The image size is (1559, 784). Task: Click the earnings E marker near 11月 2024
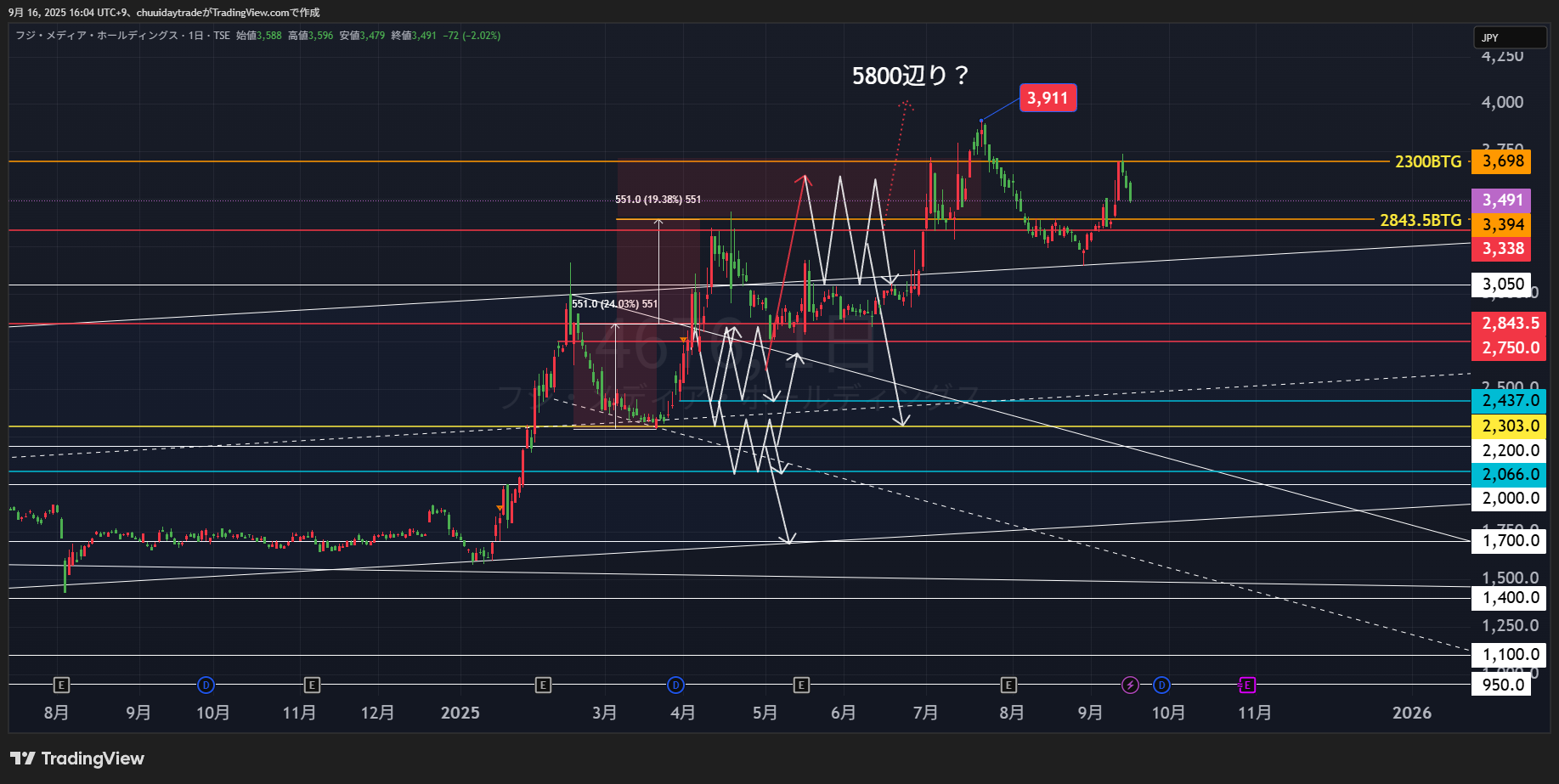pyautogui.click(x=312, y=685)
